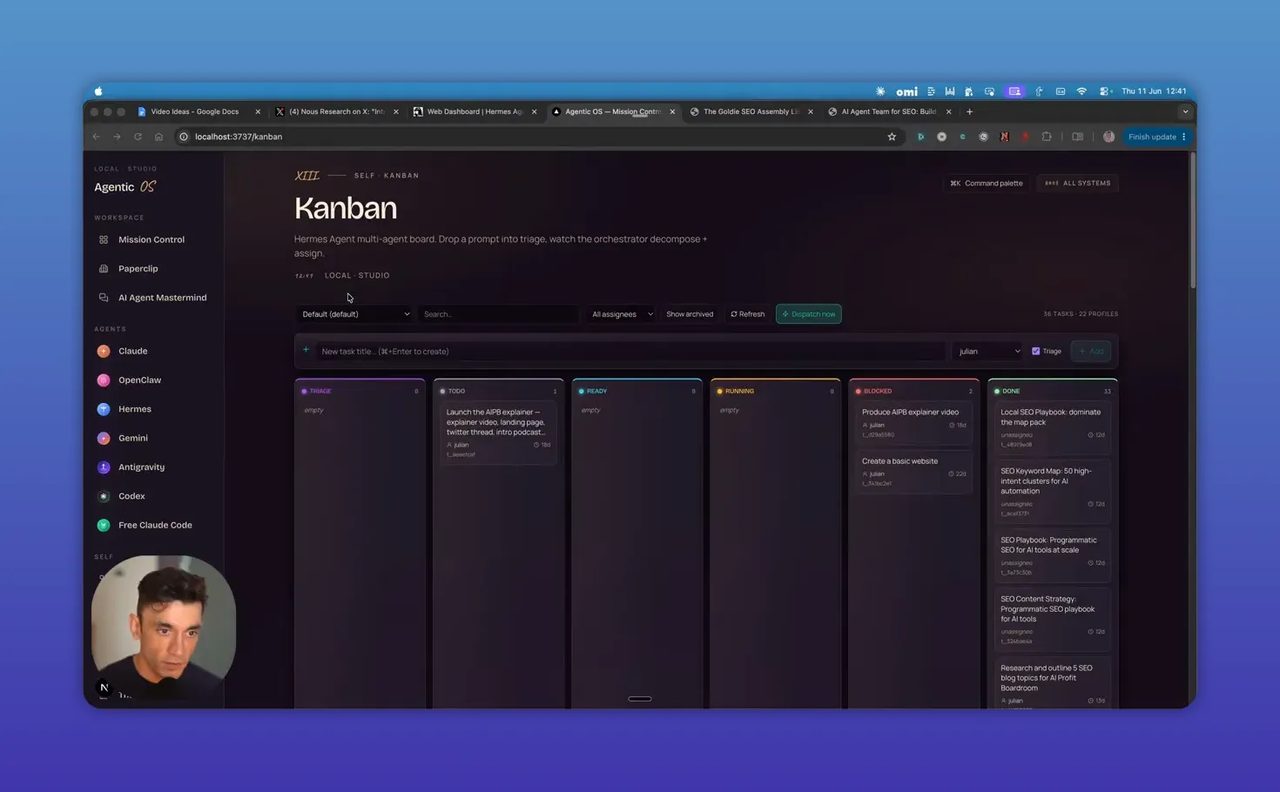Open the Command palette button

pyautogui.click(x=986, y=183)
